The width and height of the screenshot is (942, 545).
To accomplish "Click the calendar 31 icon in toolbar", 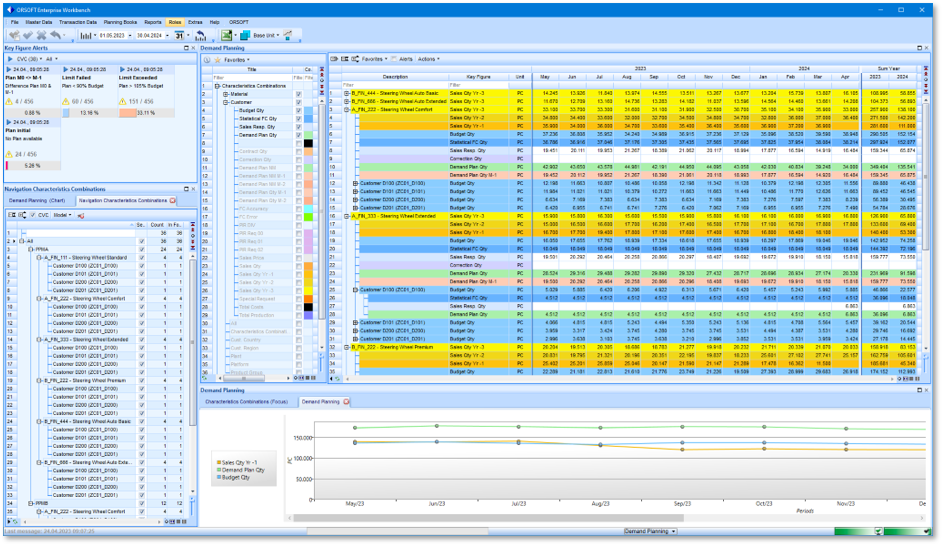I will point(179,35).
